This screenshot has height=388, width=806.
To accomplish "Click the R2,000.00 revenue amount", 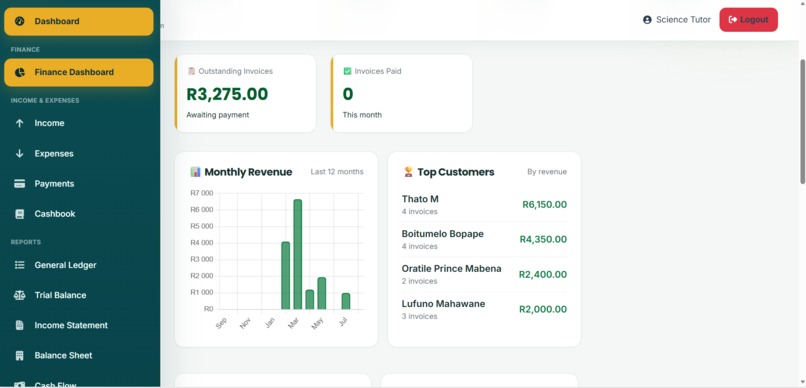I will click(x=543, y=309).
